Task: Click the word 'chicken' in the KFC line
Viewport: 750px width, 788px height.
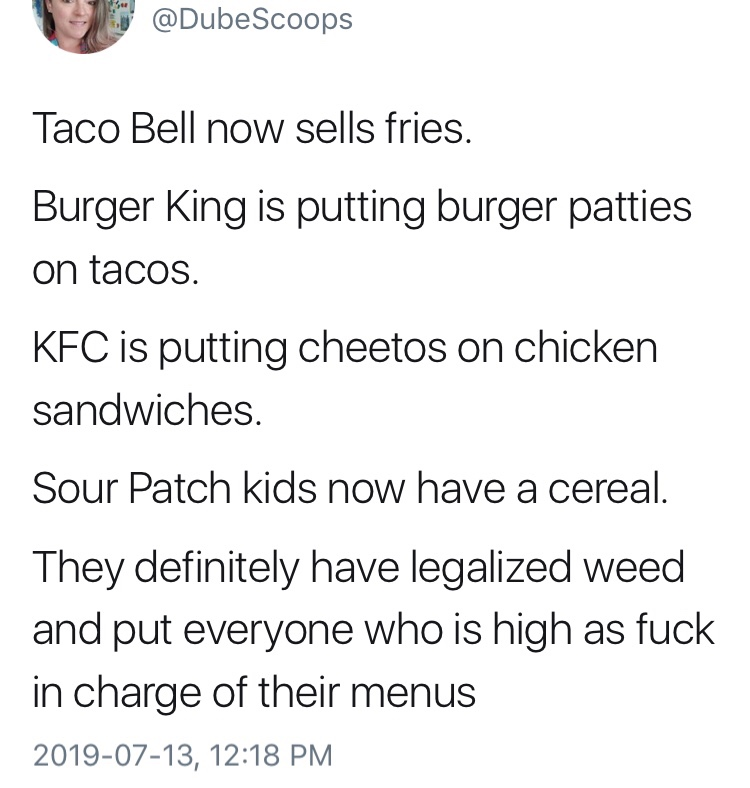Action: (586, 348)
